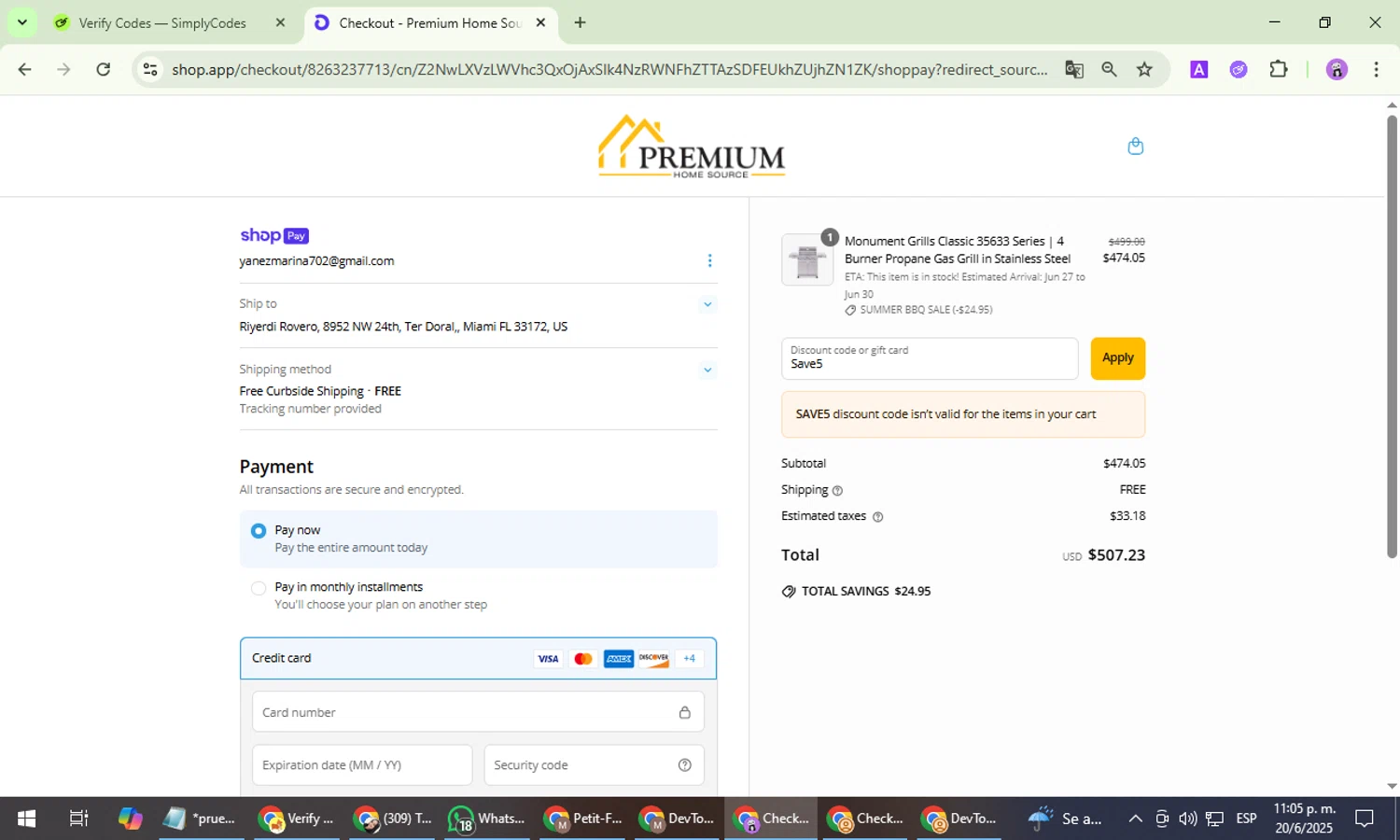Open the Extensions puzzle menu
The width and height of the screenshot is (1400, 840).
coord(1279,69)
